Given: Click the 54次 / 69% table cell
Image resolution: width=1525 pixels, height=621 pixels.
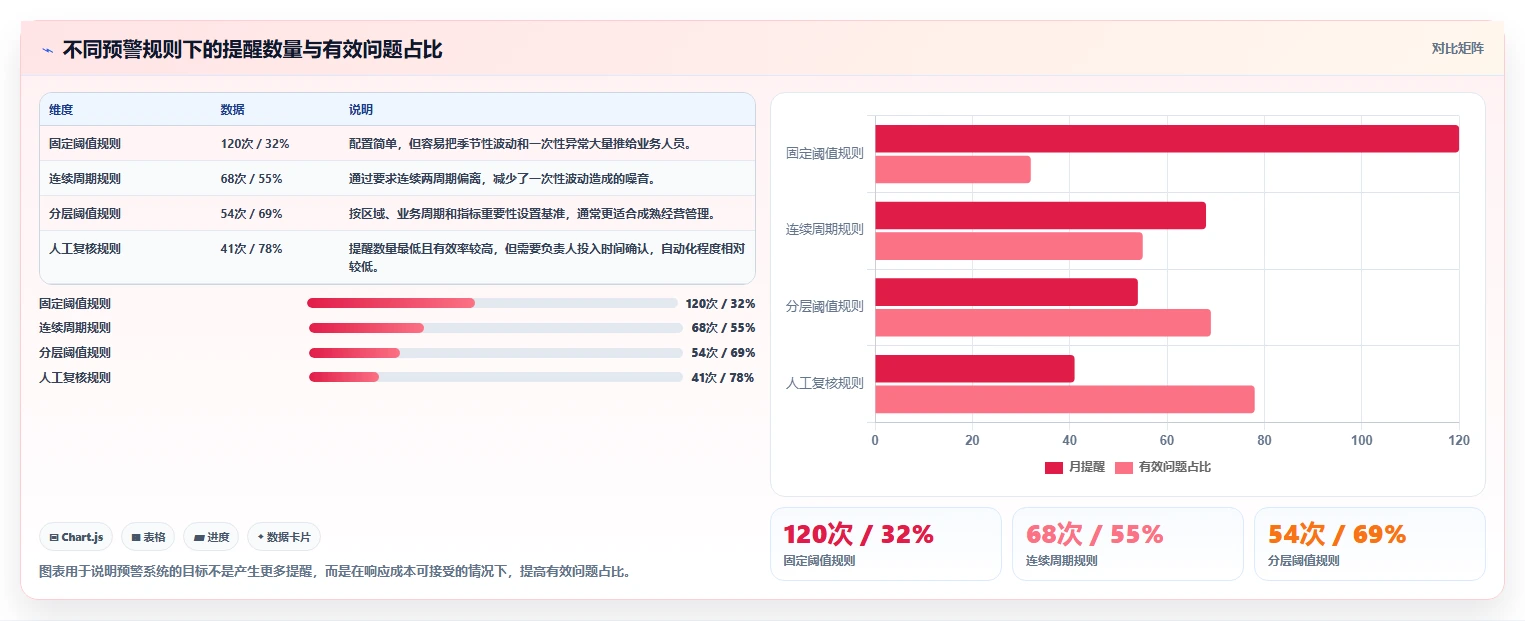Looking at the screenshot, I should click(251, 214).
